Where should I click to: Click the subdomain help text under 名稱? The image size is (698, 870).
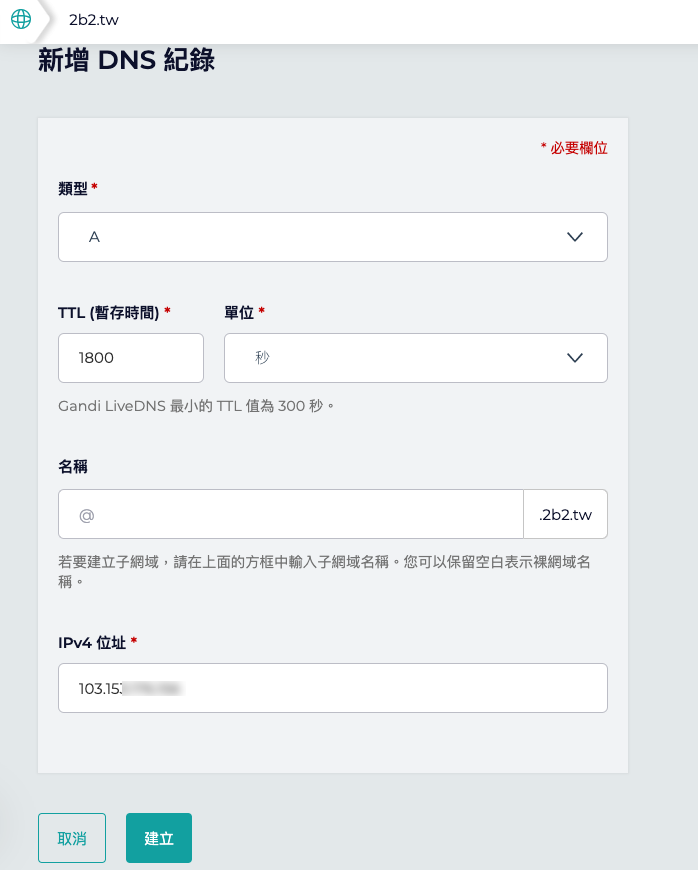point(325,572)
